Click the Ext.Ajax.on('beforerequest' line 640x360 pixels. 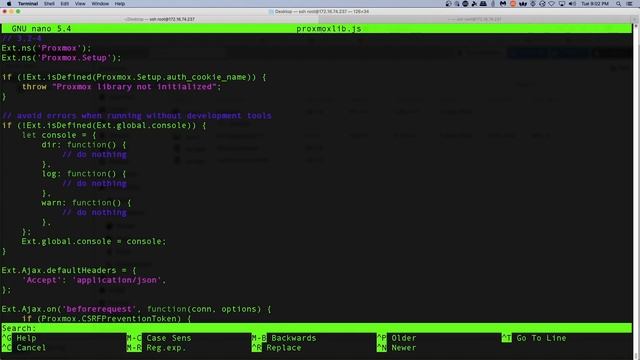[x=136, y=309]
